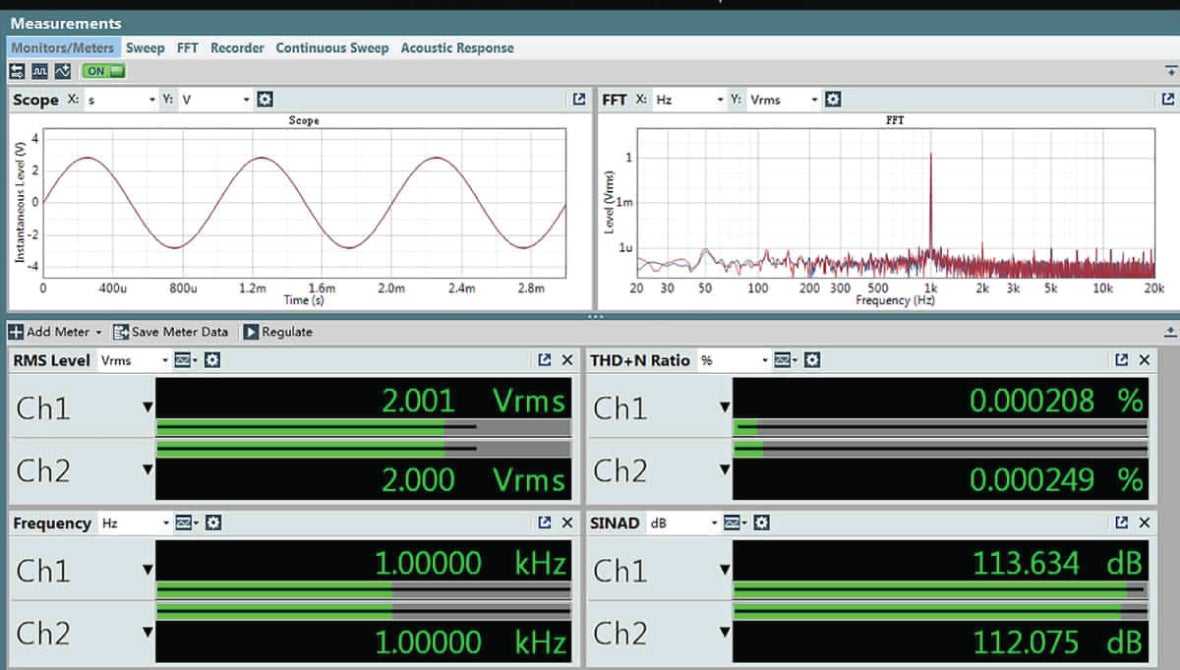Toggle the Ch1 arrow in RMS Level meter
The width and height of the screenshot is (1180, 670).
(148, 407)
